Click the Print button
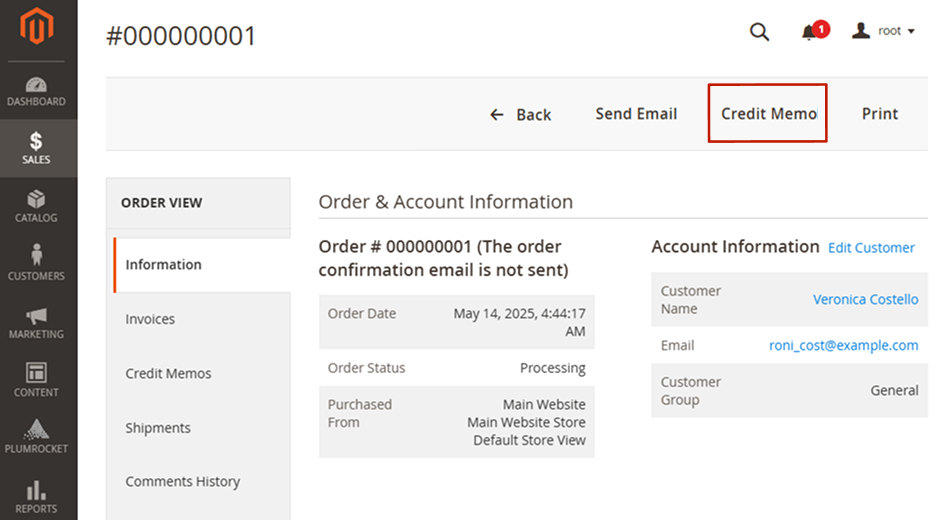 (x=880, y=114)
